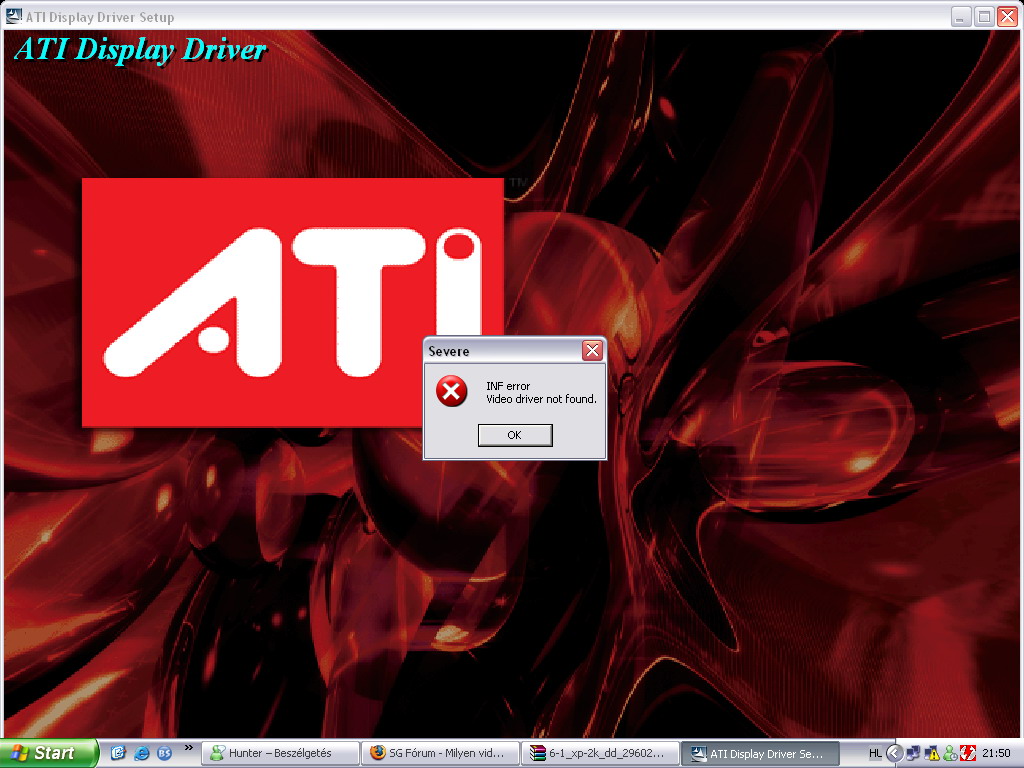
Task: Expand hidden system tray icons arrow
Action: point(895,753)
